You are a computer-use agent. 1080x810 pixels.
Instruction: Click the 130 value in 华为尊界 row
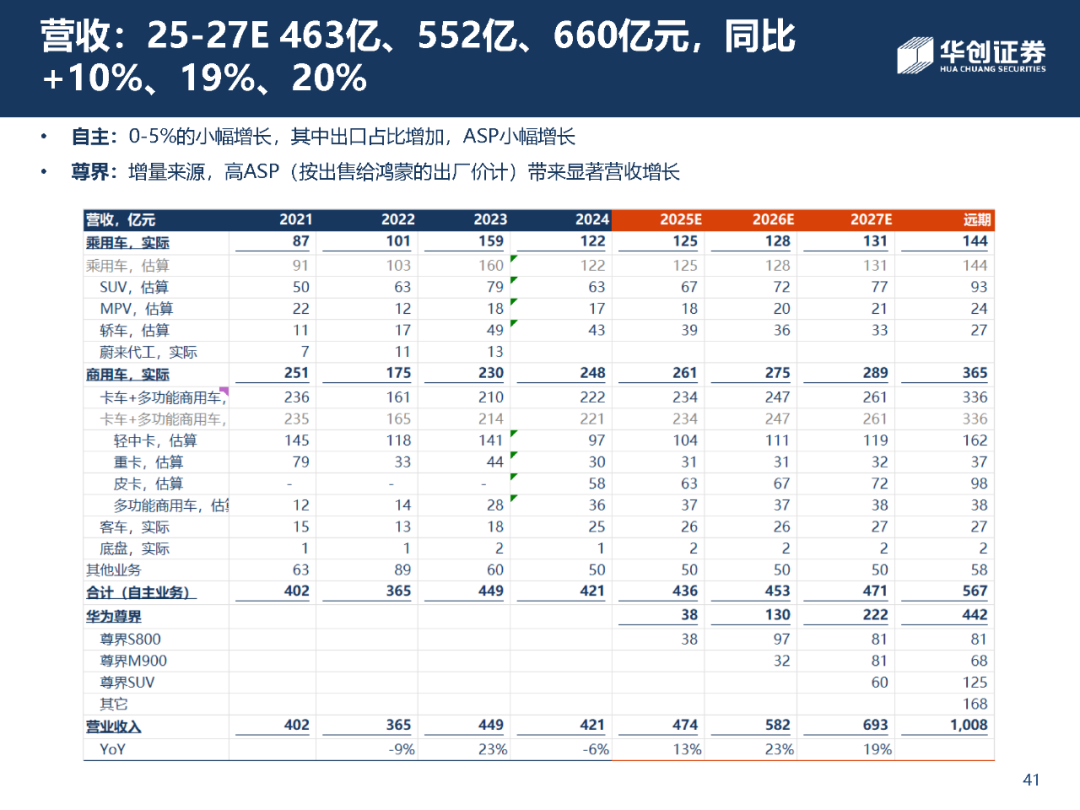pos(777,615)
